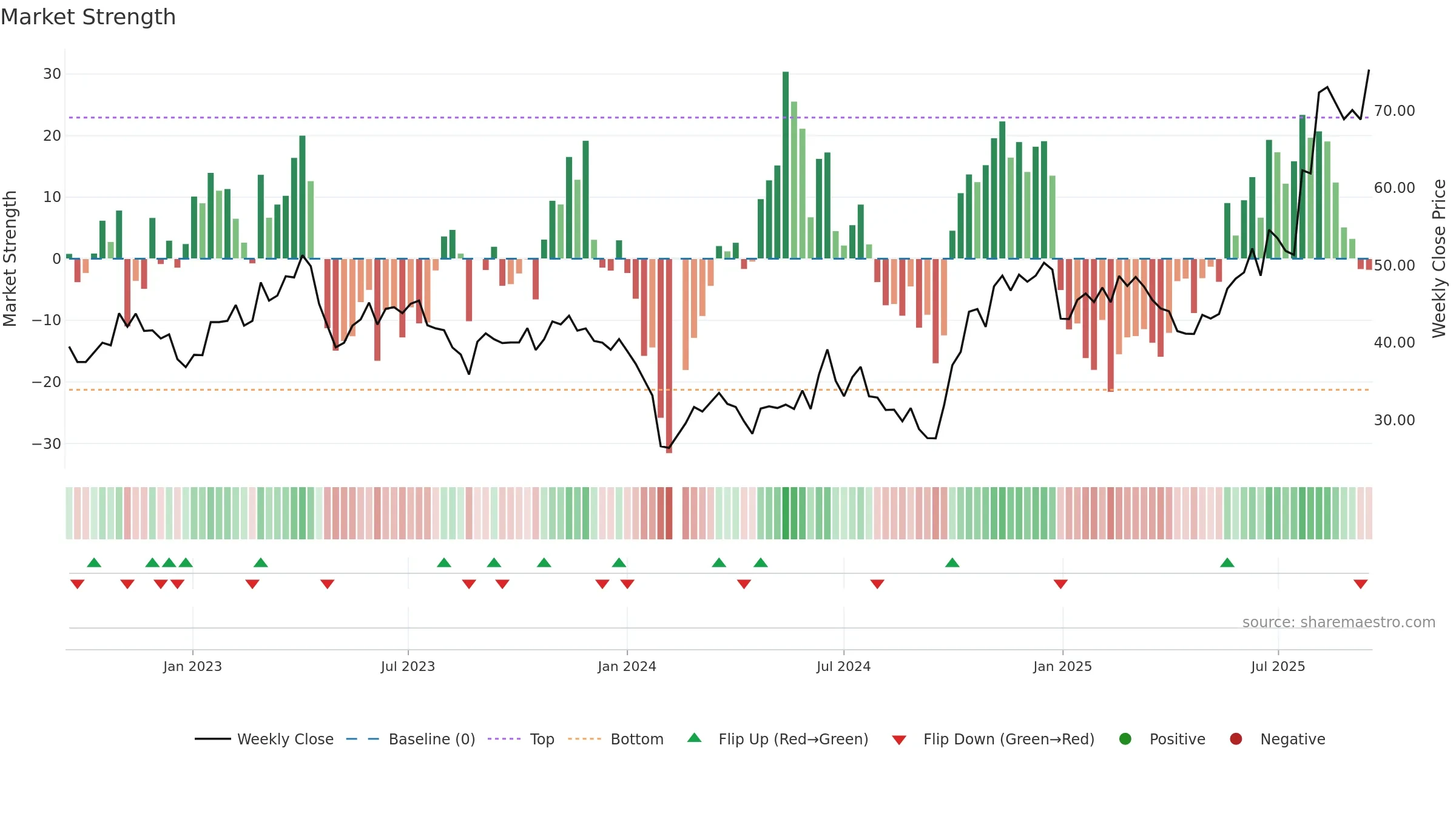Click the 0 tick on the left axis

[x=57, y=258]
